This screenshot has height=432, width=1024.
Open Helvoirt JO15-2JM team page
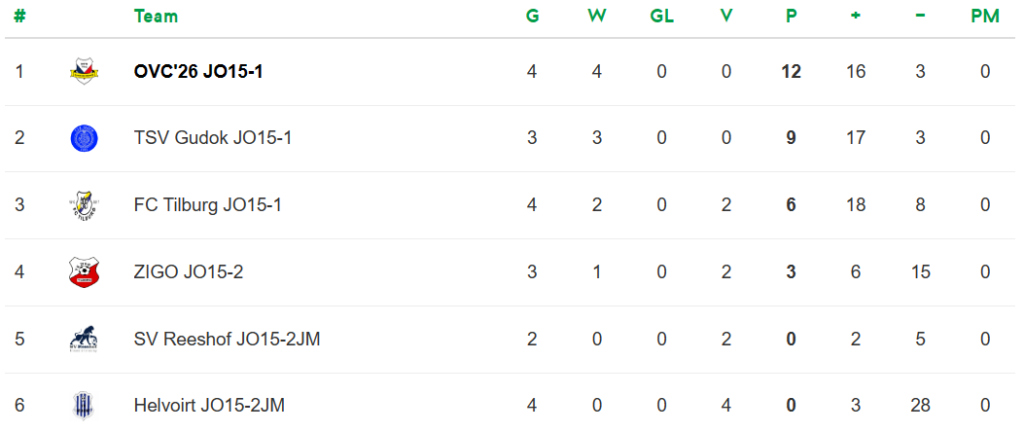[209, 405]
